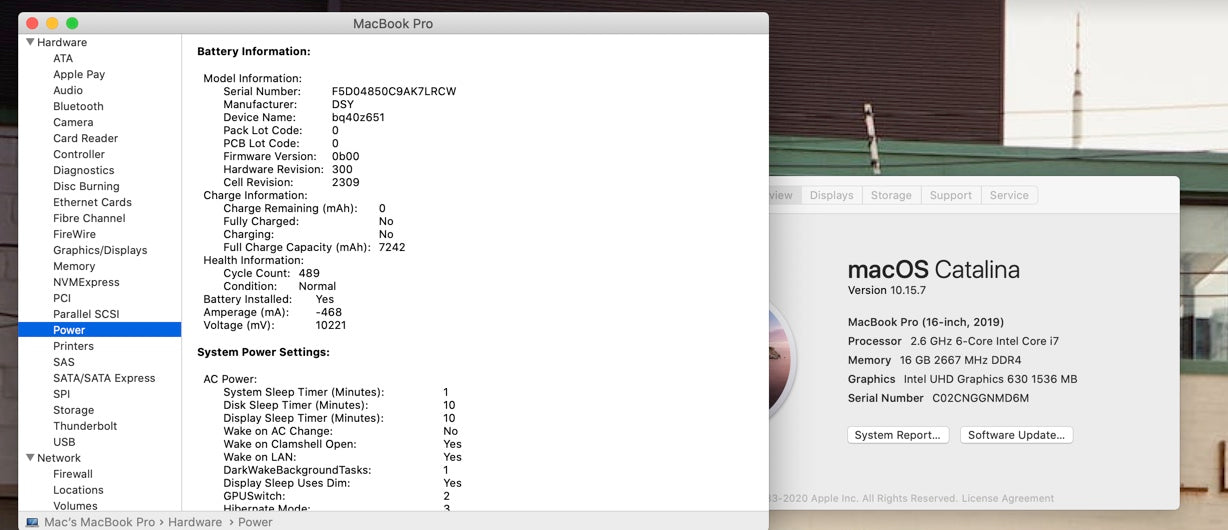
Task: Click Firewall under Network
Action: tap(73, 474)
